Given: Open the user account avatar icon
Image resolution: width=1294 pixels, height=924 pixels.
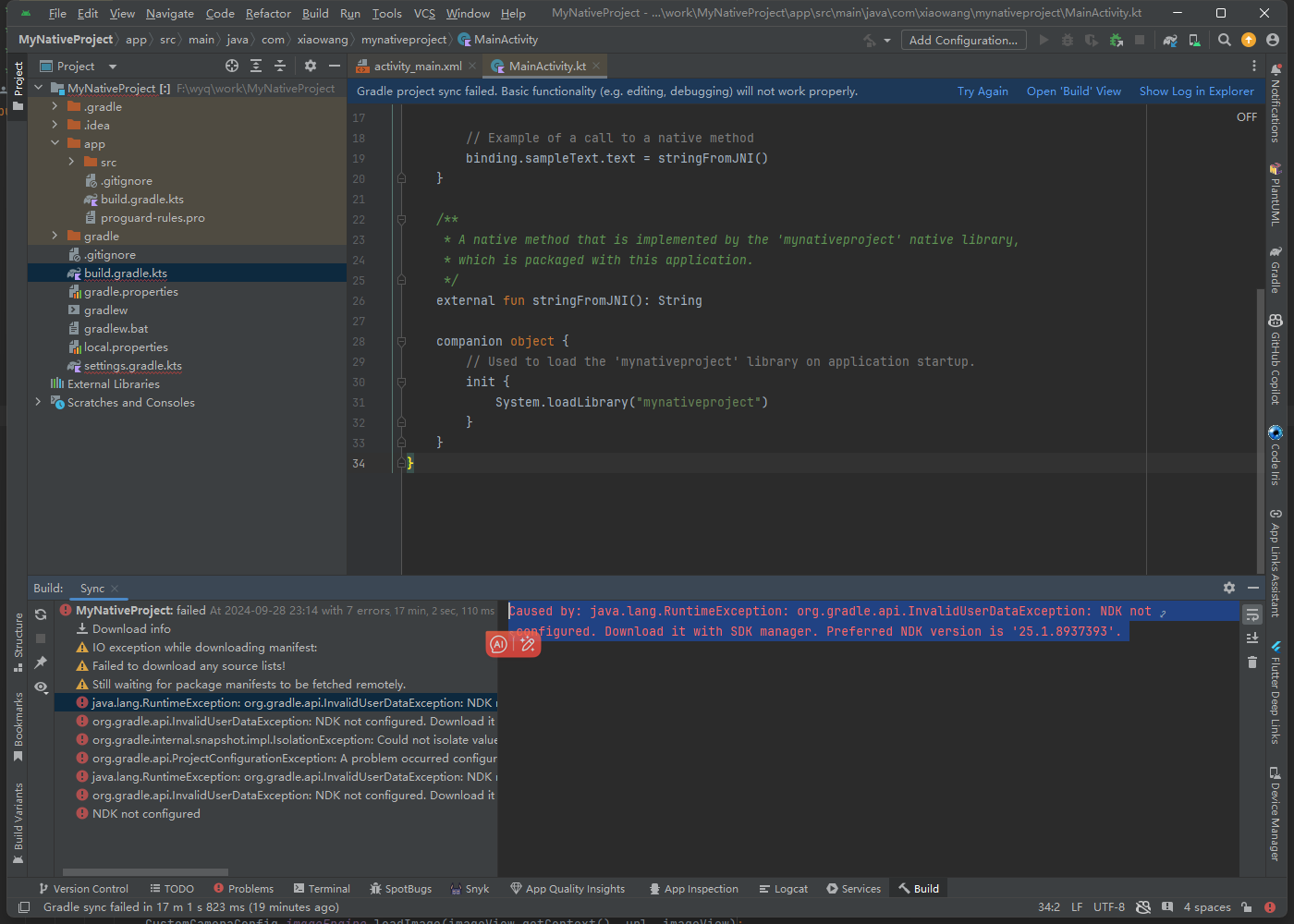Looking at the screenshot, I should tap(1273, 40).
